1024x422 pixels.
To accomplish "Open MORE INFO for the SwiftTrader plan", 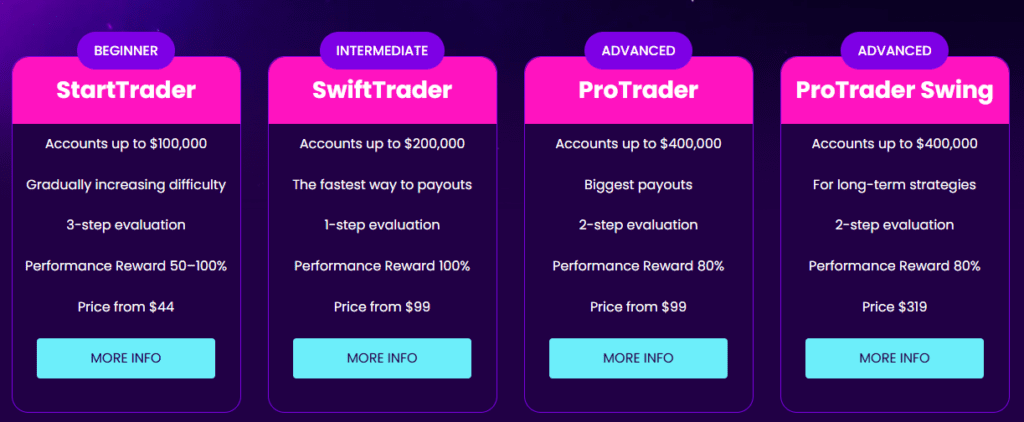I will pos(382,358).
